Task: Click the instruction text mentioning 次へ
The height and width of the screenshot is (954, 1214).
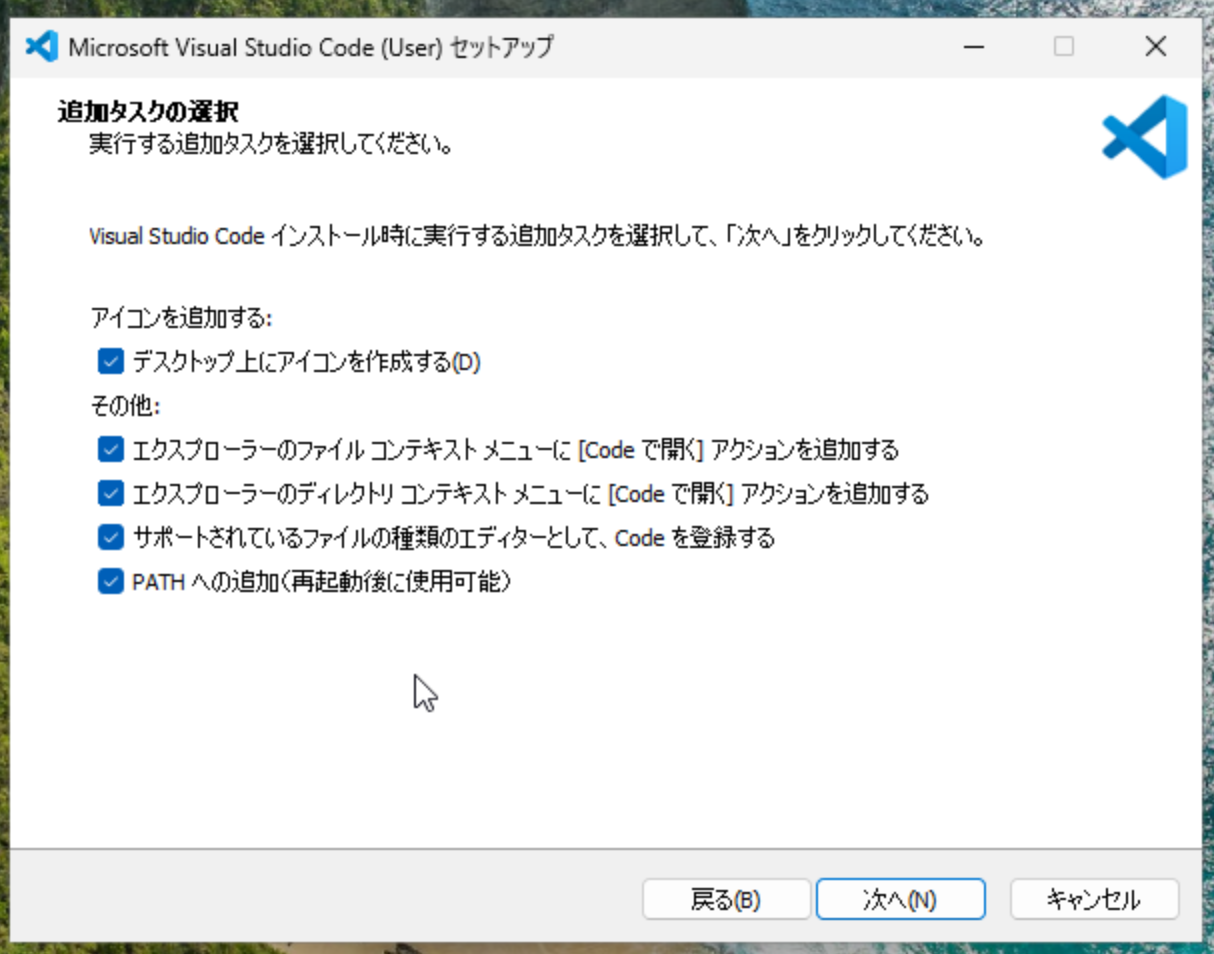Action: point(530,237)
